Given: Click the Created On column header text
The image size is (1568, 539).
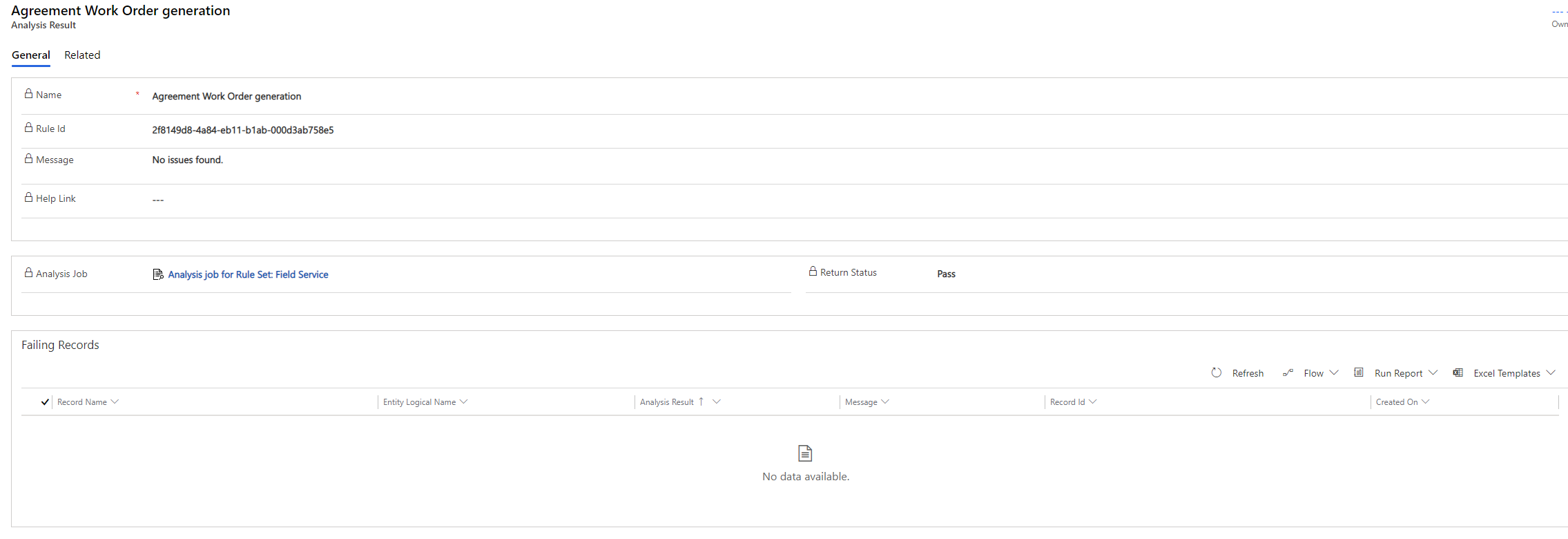Looking at the screenshot, I should pos(1396,402).
